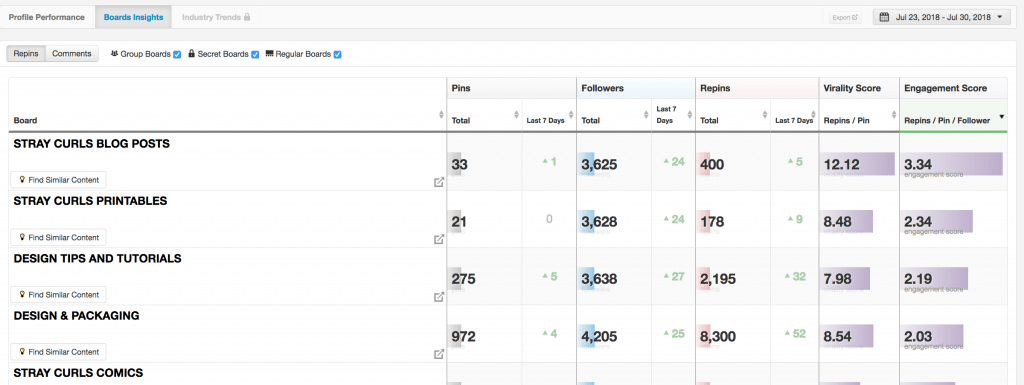This screenshot has width=1024, height=385.
Task: Click the Repins column group header
Action: [x=757, y=88]
